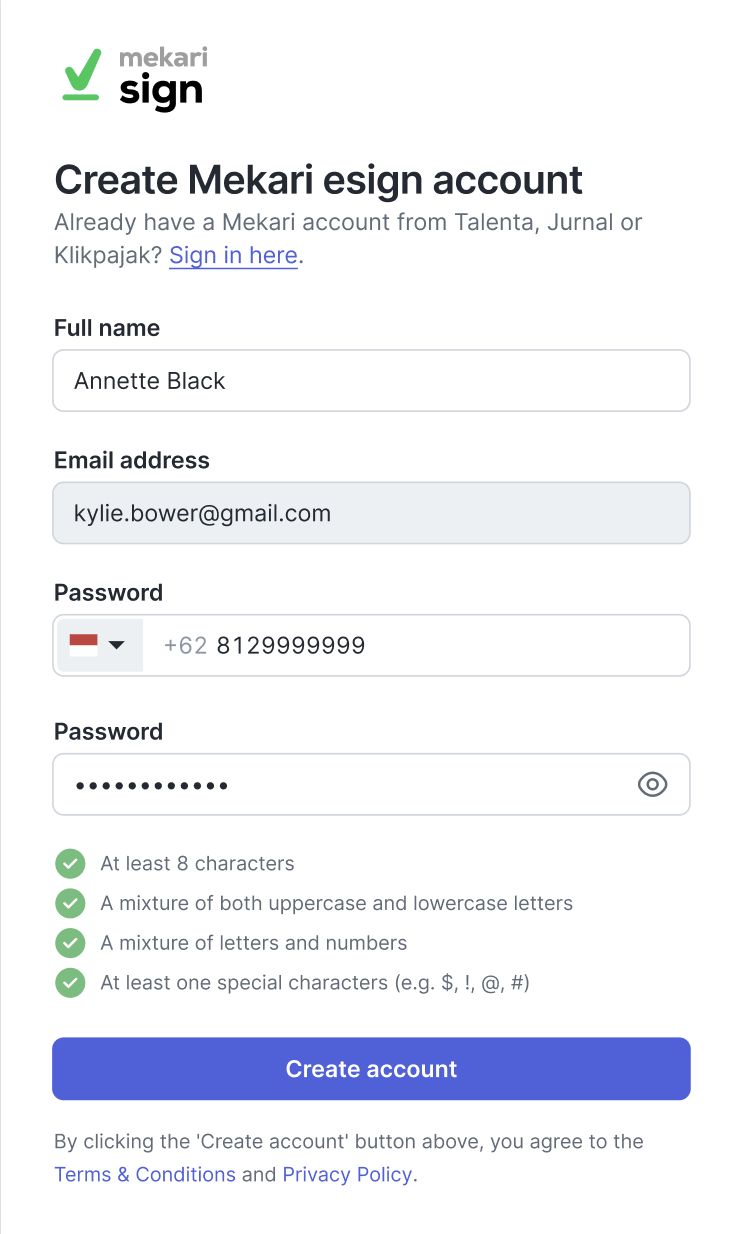The image size is (730, 1234).
Task: Click the Email address field
Action: point(371,514)
